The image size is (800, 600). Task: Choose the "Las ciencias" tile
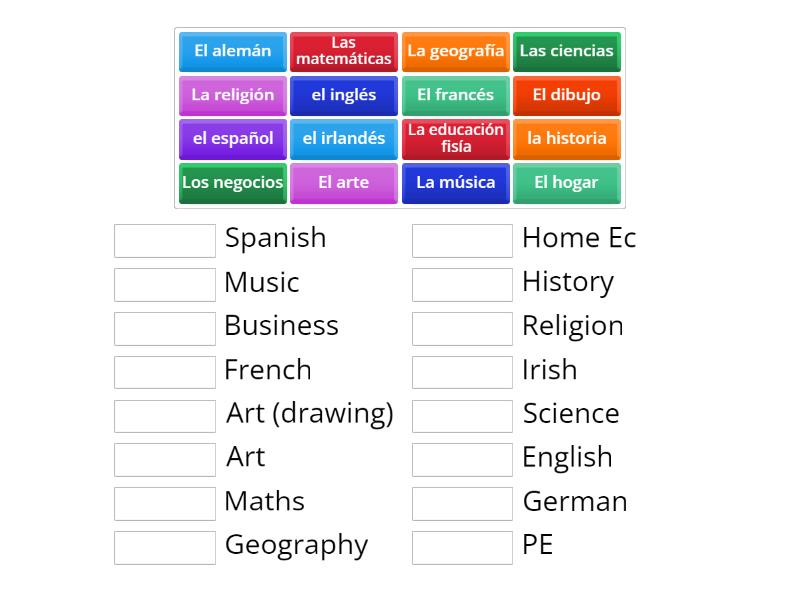[x=567, y=51]
